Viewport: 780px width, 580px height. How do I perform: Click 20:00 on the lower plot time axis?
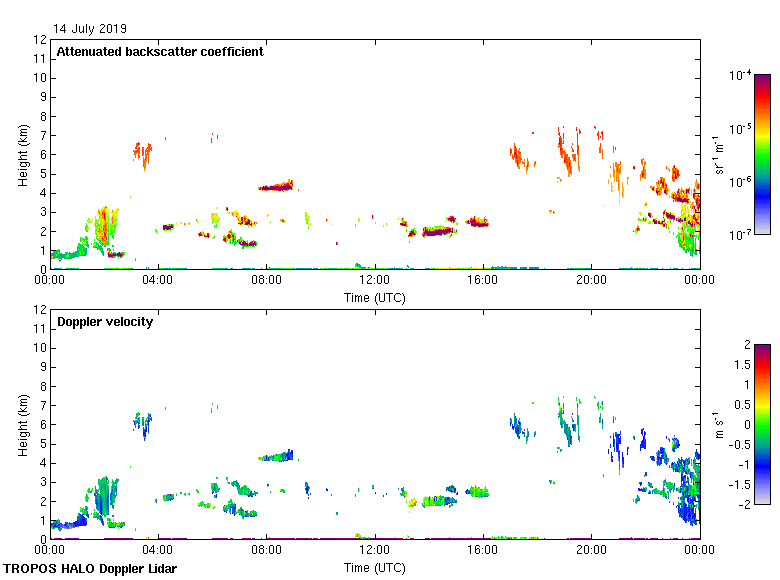pyautogui.click(x=591, y=551)
